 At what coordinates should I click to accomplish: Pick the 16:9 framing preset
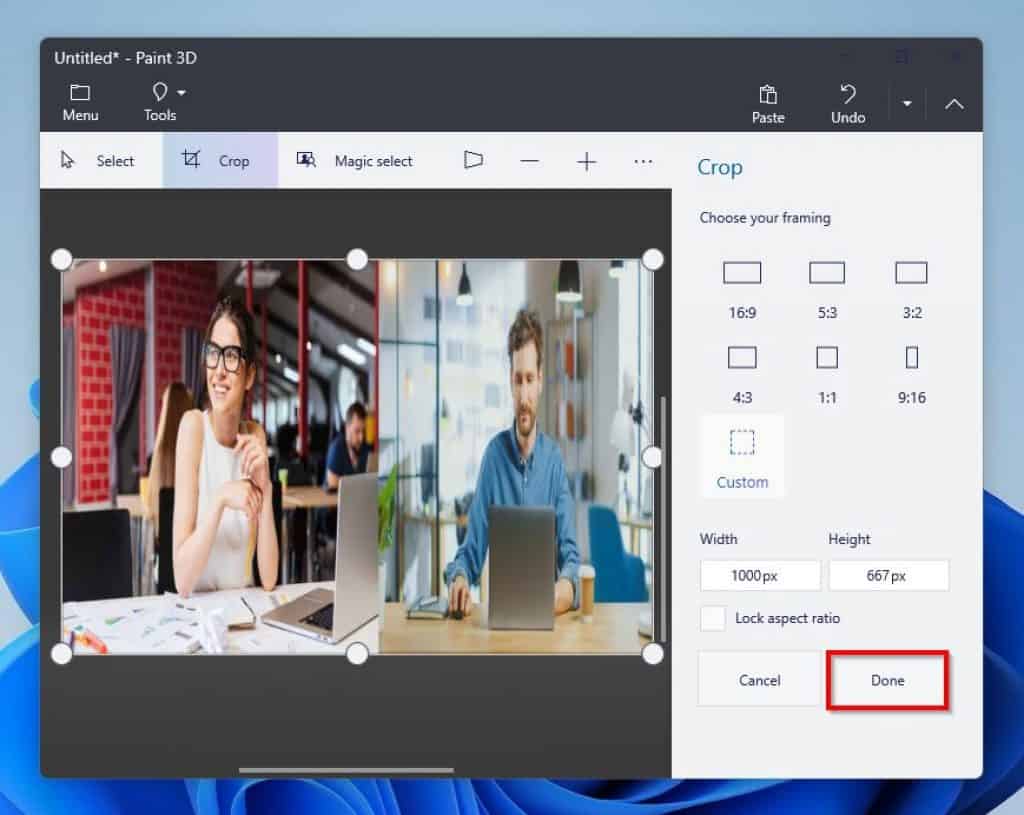click(x=743, y=290)
